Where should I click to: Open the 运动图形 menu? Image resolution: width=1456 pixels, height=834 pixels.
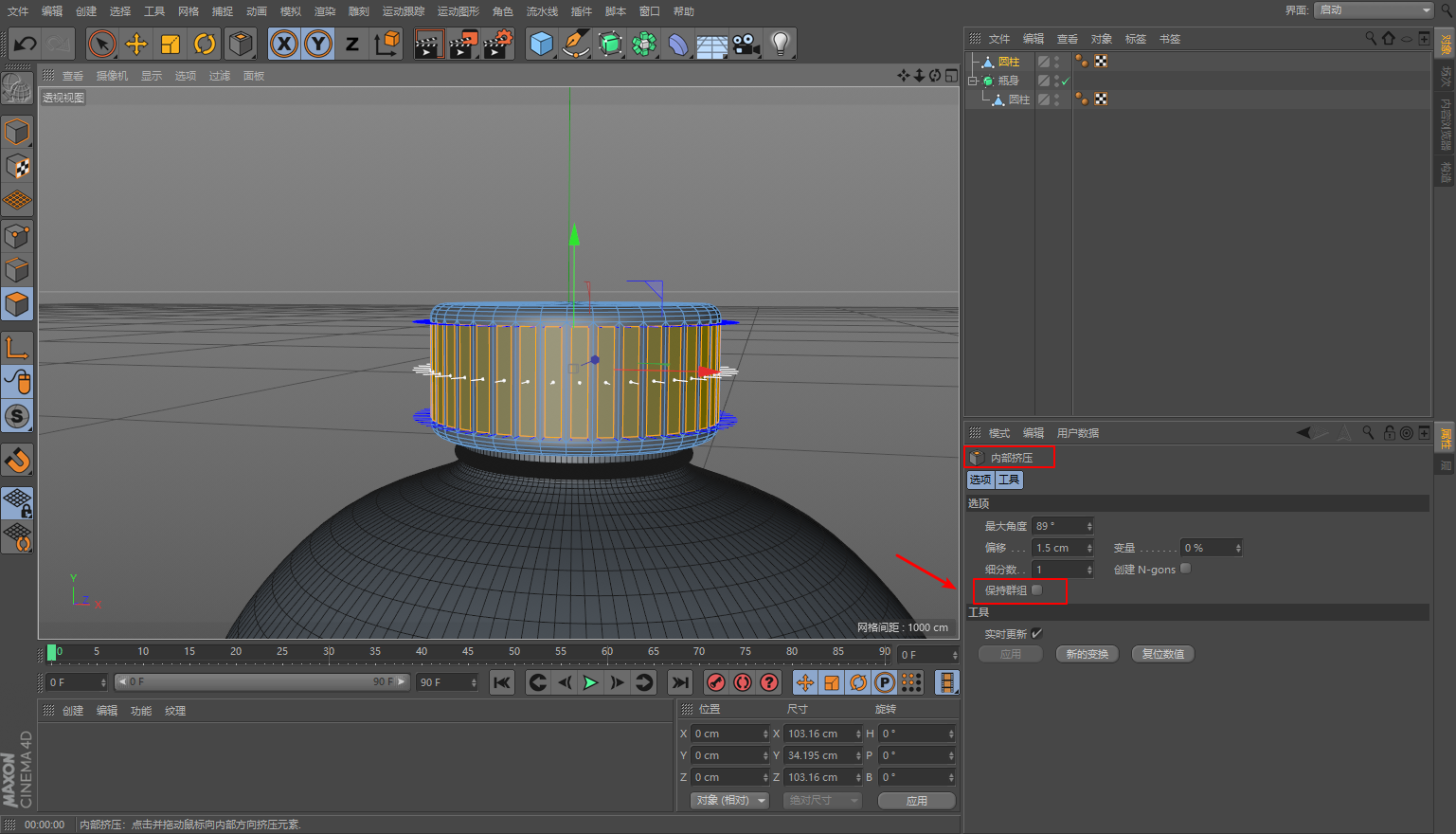(x=458, y=11)
